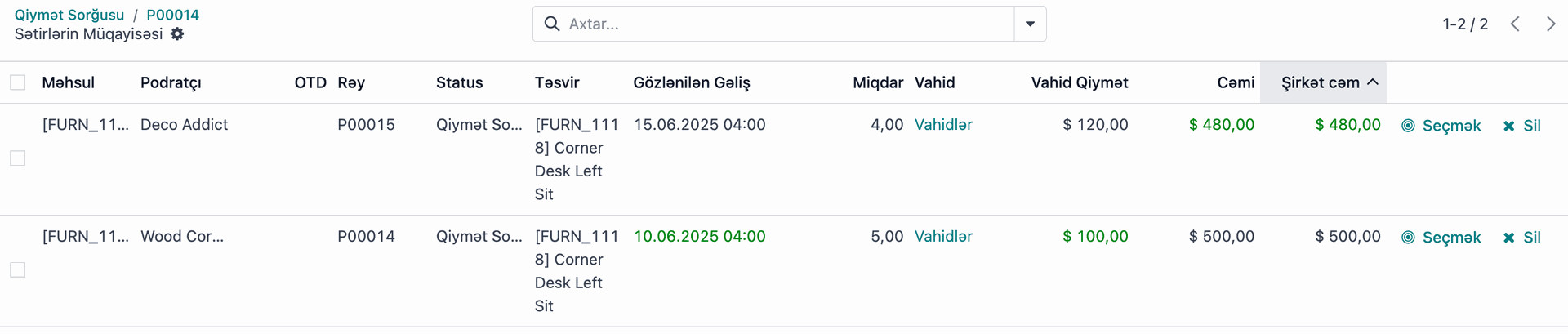
Task: Focus the Axtar... search field
Action: [x=788, y=24]
